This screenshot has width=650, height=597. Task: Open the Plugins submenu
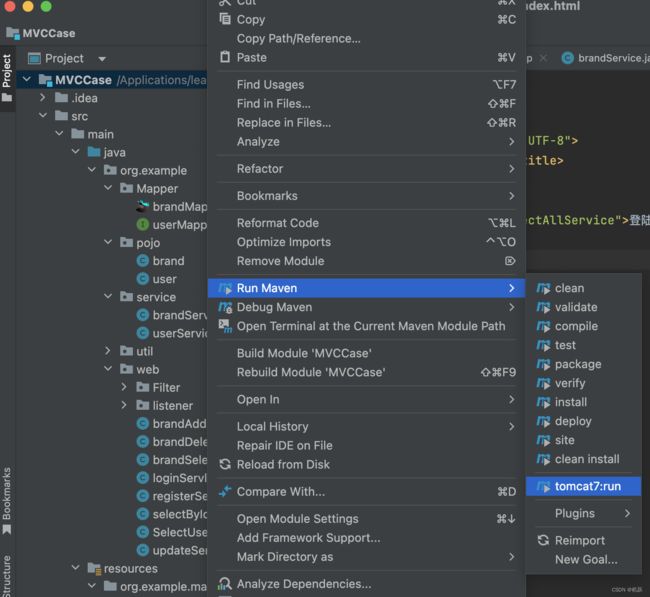click(583, 513)
